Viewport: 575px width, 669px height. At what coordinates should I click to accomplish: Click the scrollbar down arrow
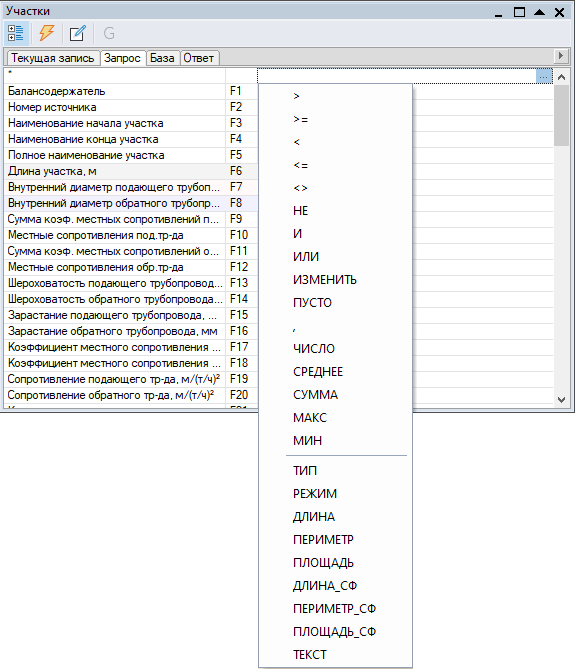tap(561, 400)
